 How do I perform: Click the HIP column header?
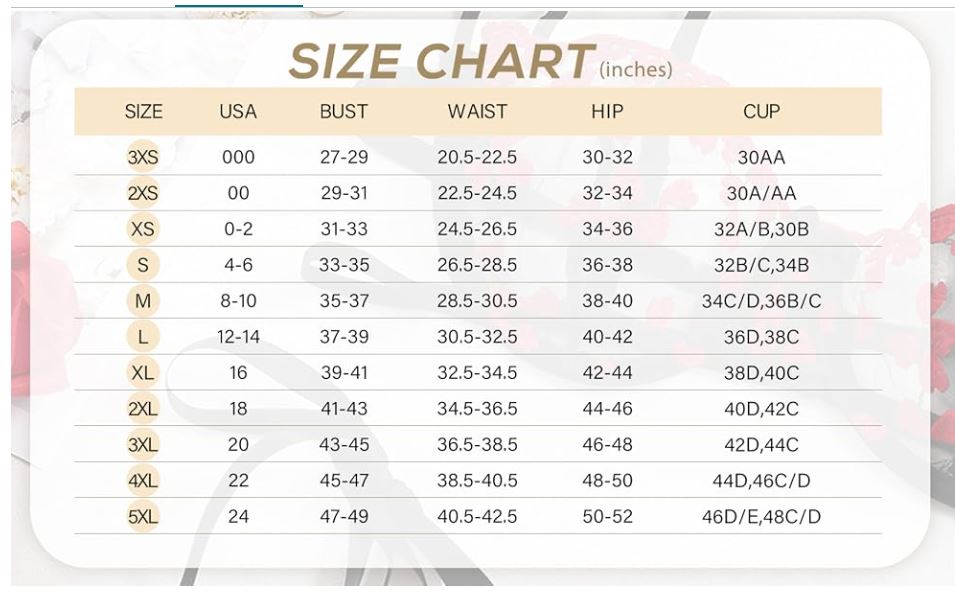pyautogui.click(x=607, y=112)
